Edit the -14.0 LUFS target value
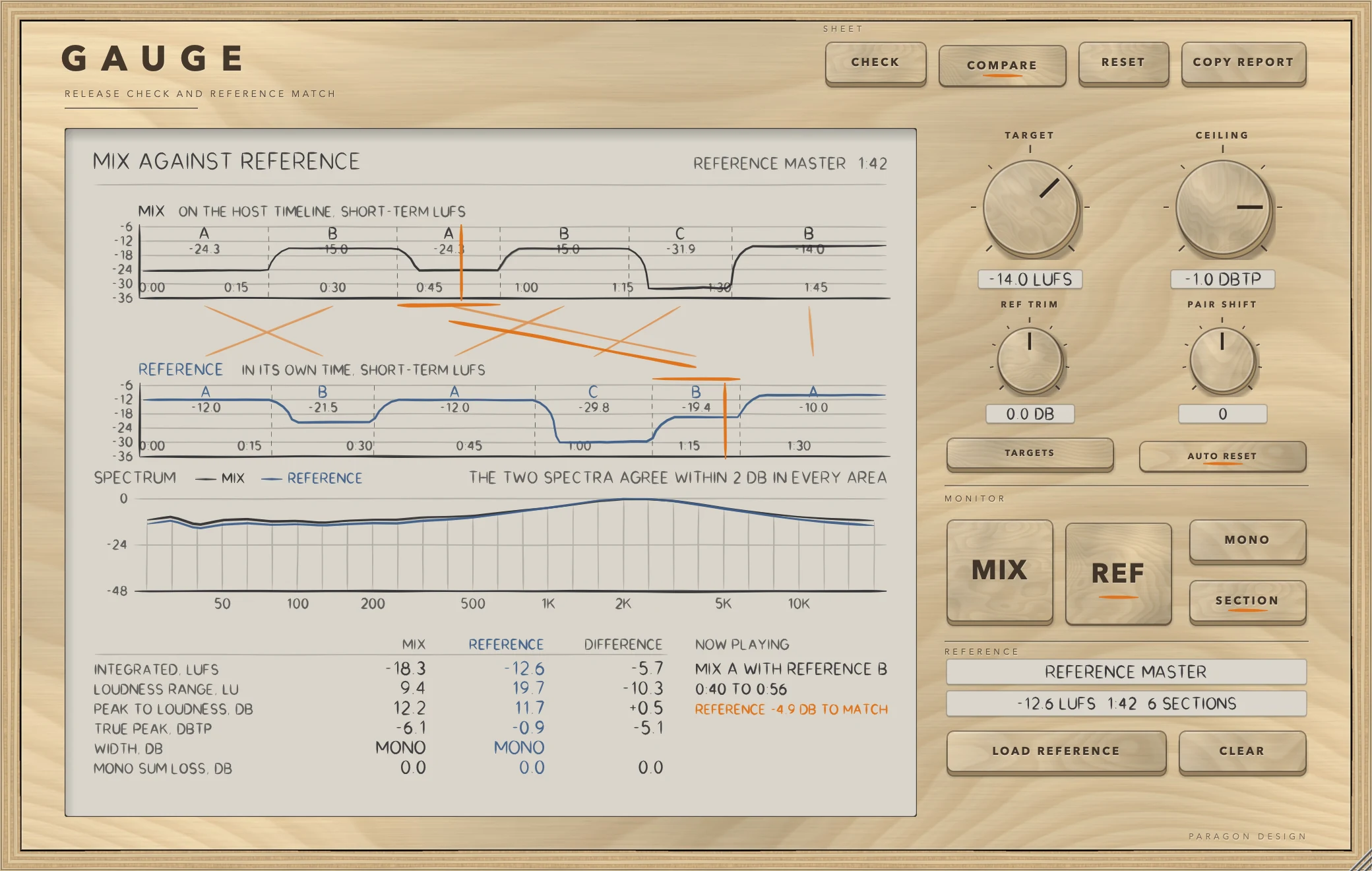The image size is (1372, 871). point(1030,279)
